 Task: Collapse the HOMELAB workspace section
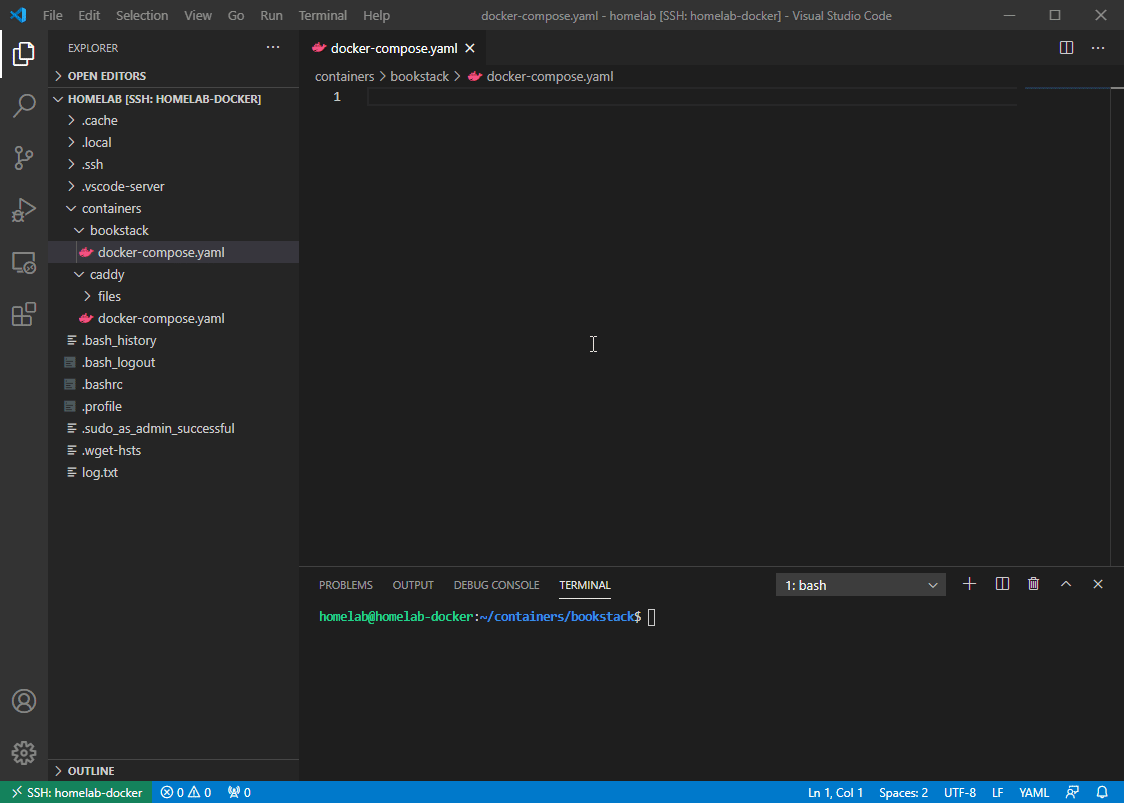click(173, 99)
